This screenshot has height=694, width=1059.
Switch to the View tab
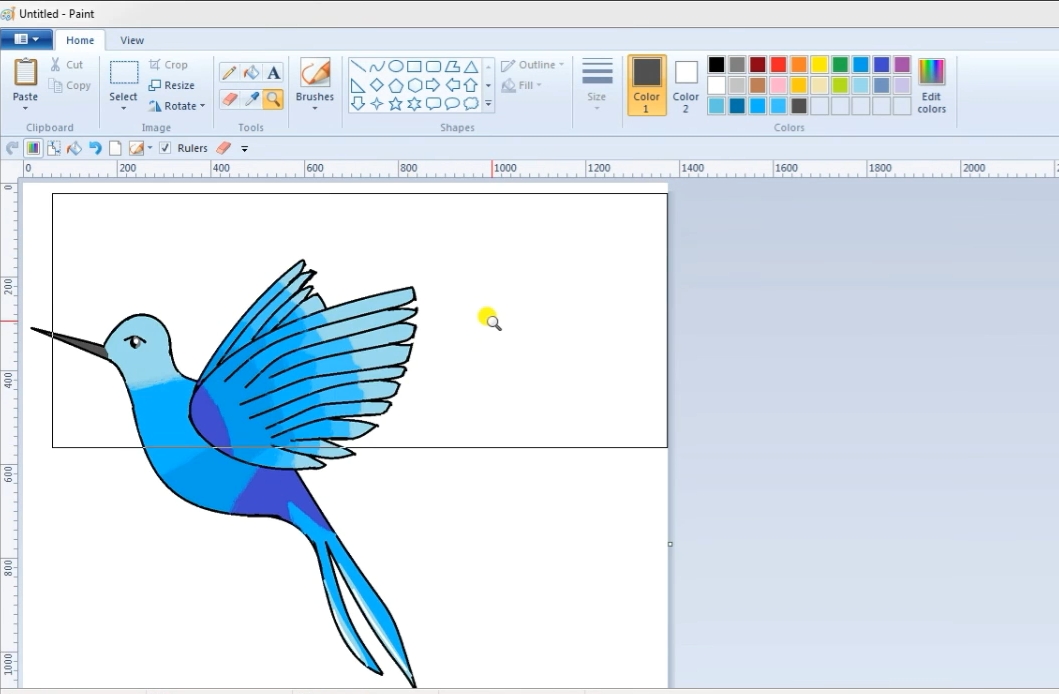(132, 40)
